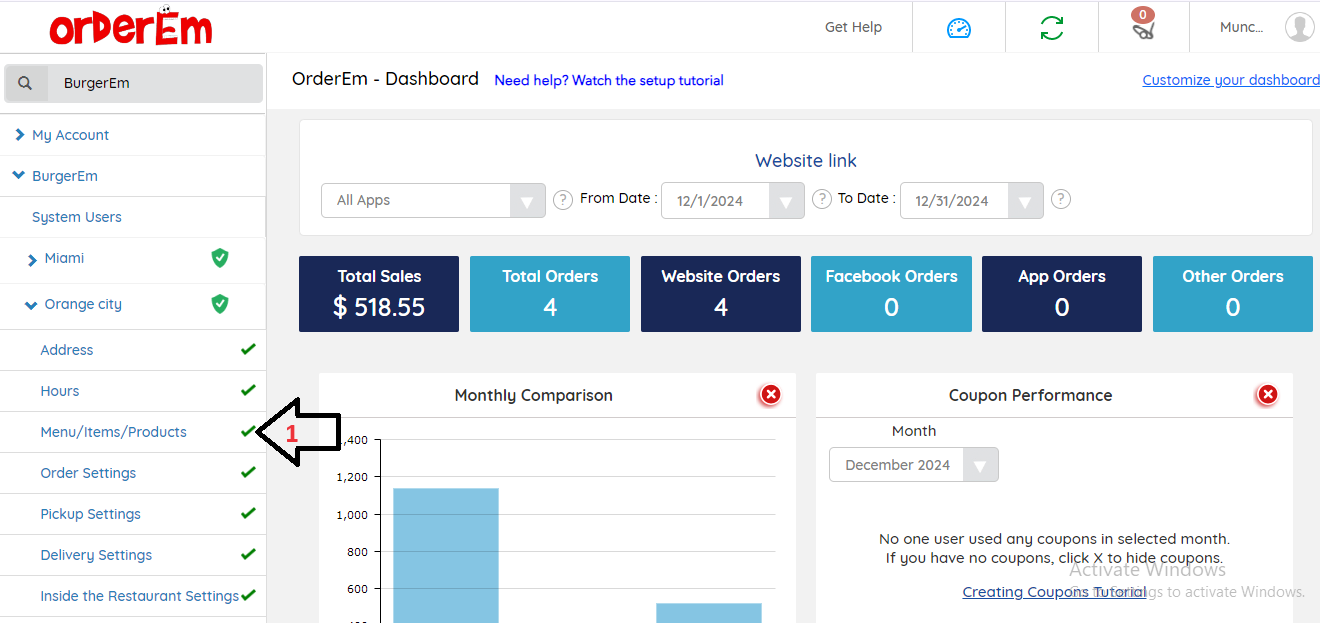Click the user profile avatar icon
The image size is (1320, 623).
pyautogui.click(x=1299, y=27)
